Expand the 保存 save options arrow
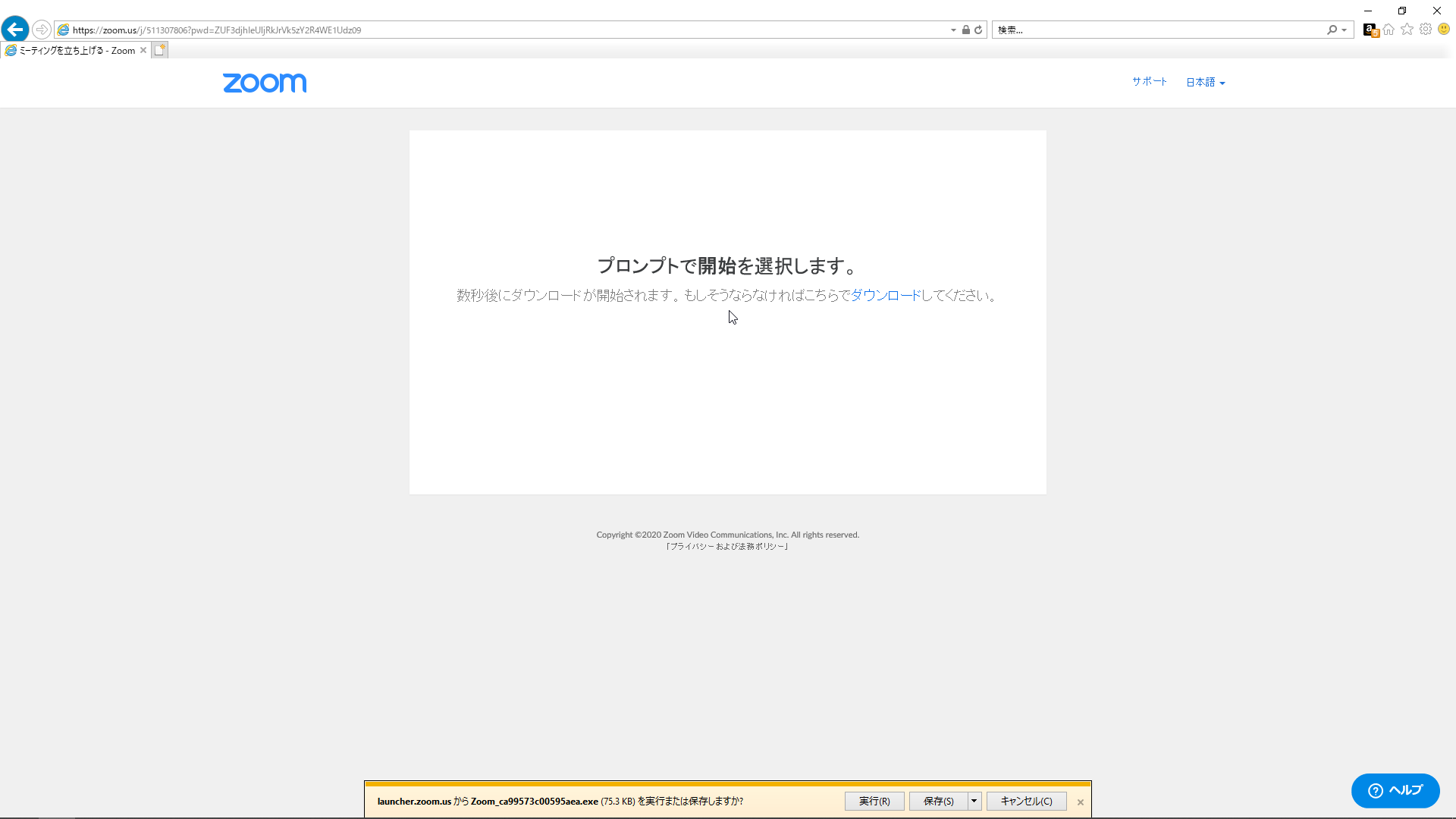 (x=974, y=801)
